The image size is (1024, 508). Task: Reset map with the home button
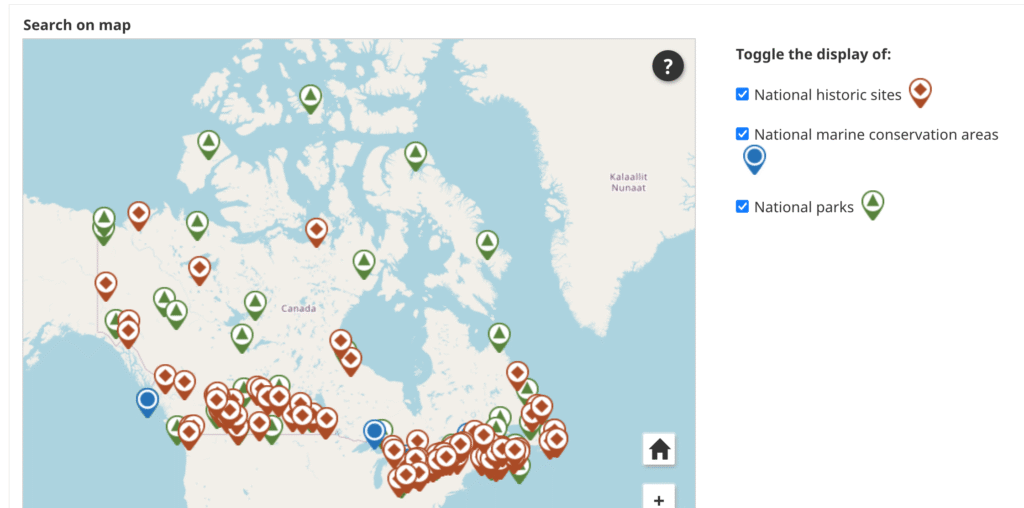pyautogui.click(x=659, y=449)
